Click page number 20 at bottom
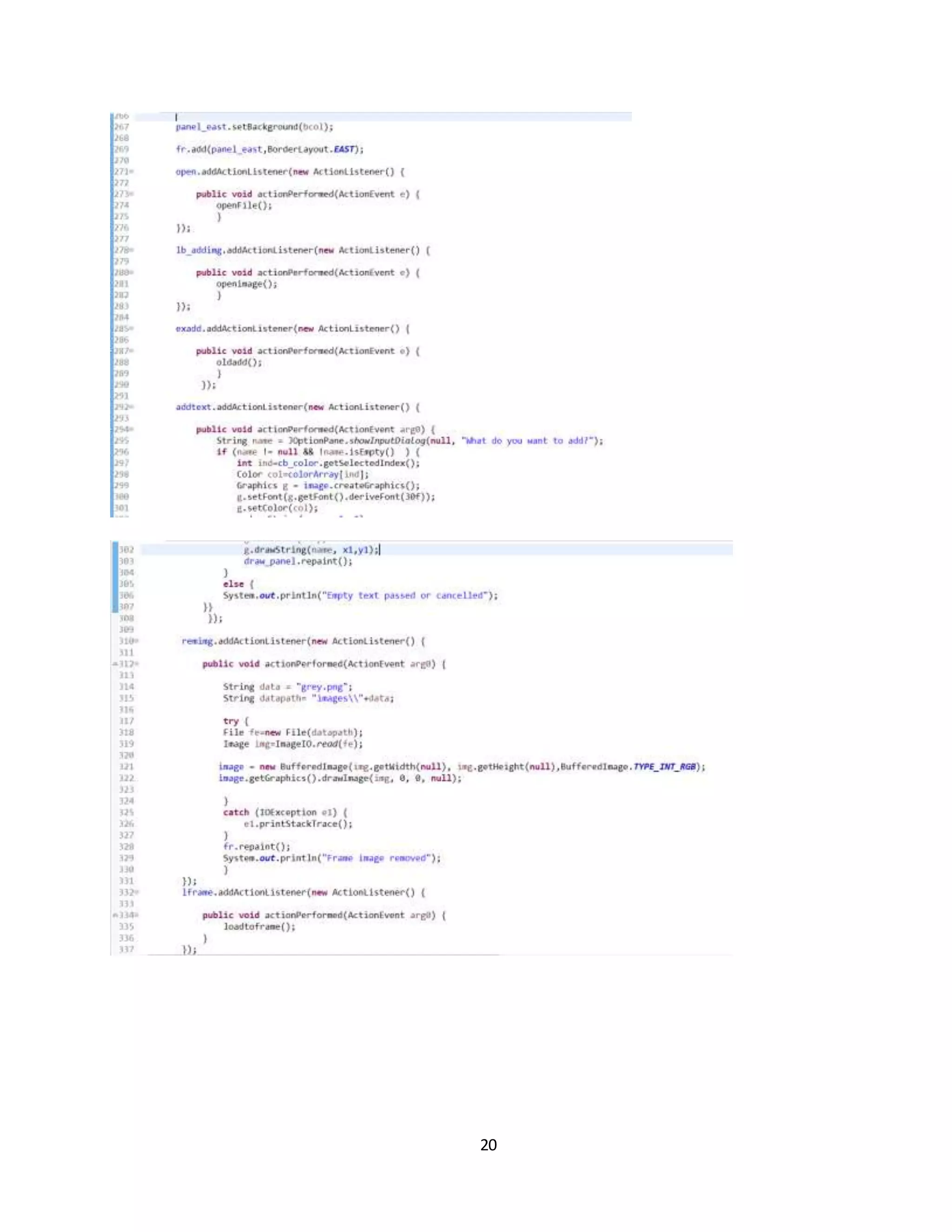This screenshot has width=952, height=1232. click(489, 1145)
